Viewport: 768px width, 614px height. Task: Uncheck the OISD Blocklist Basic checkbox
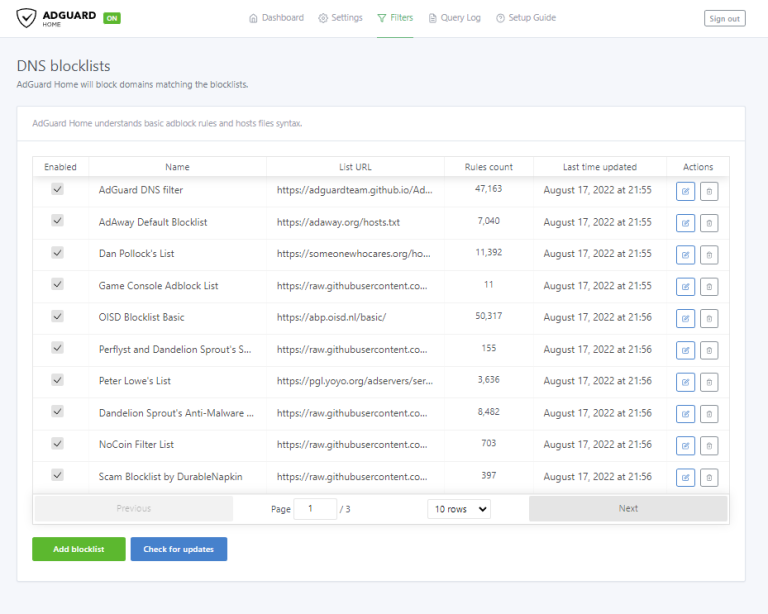click(57, 316)
